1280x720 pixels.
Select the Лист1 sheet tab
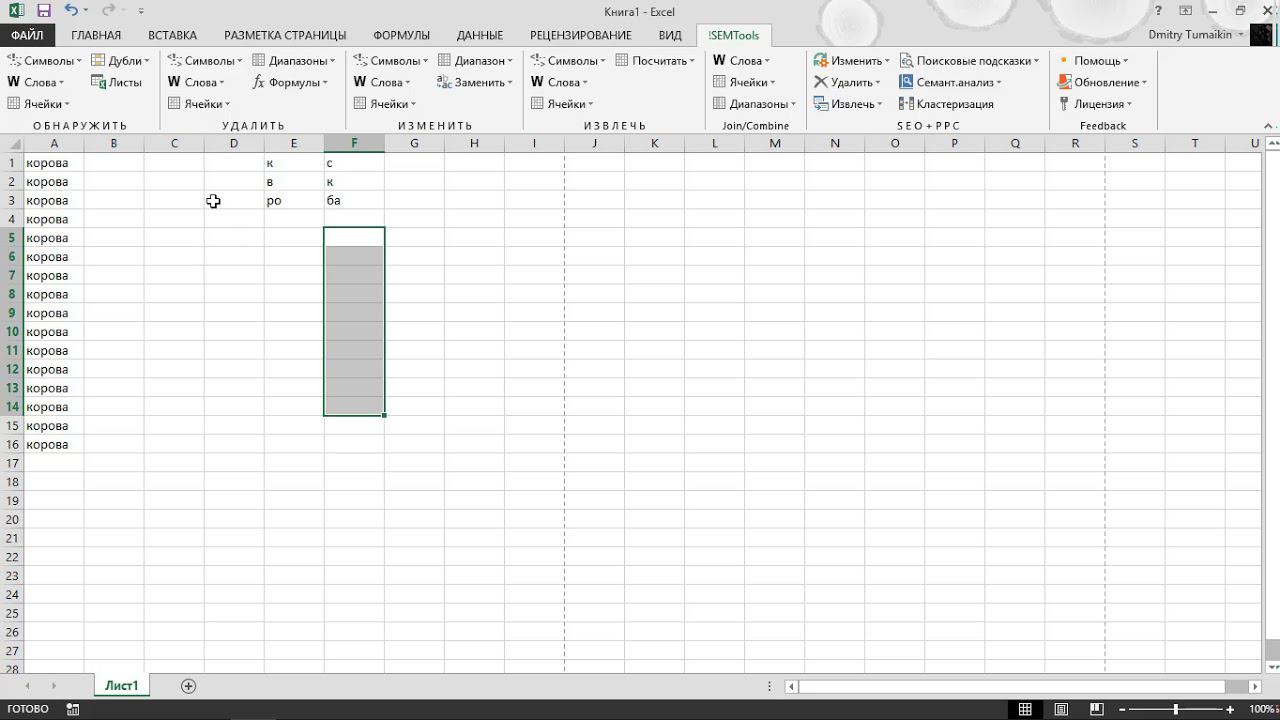[x=121, y=686]
